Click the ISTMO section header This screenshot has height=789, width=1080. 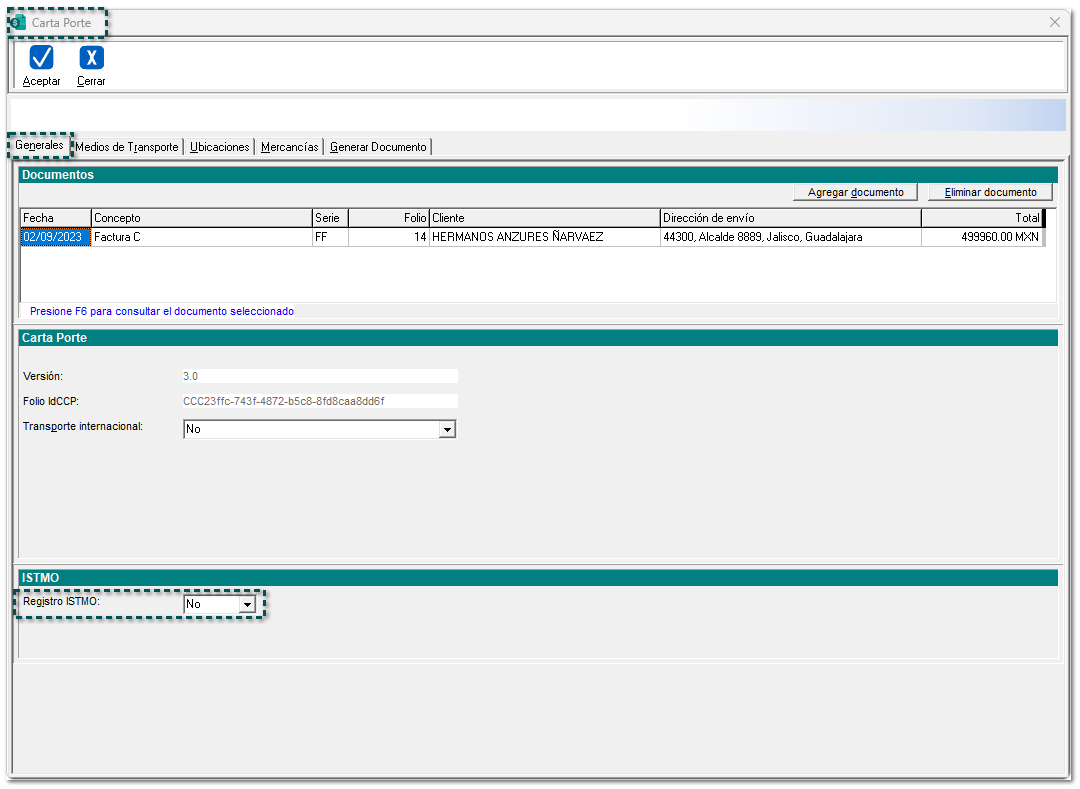click(538, 578)
